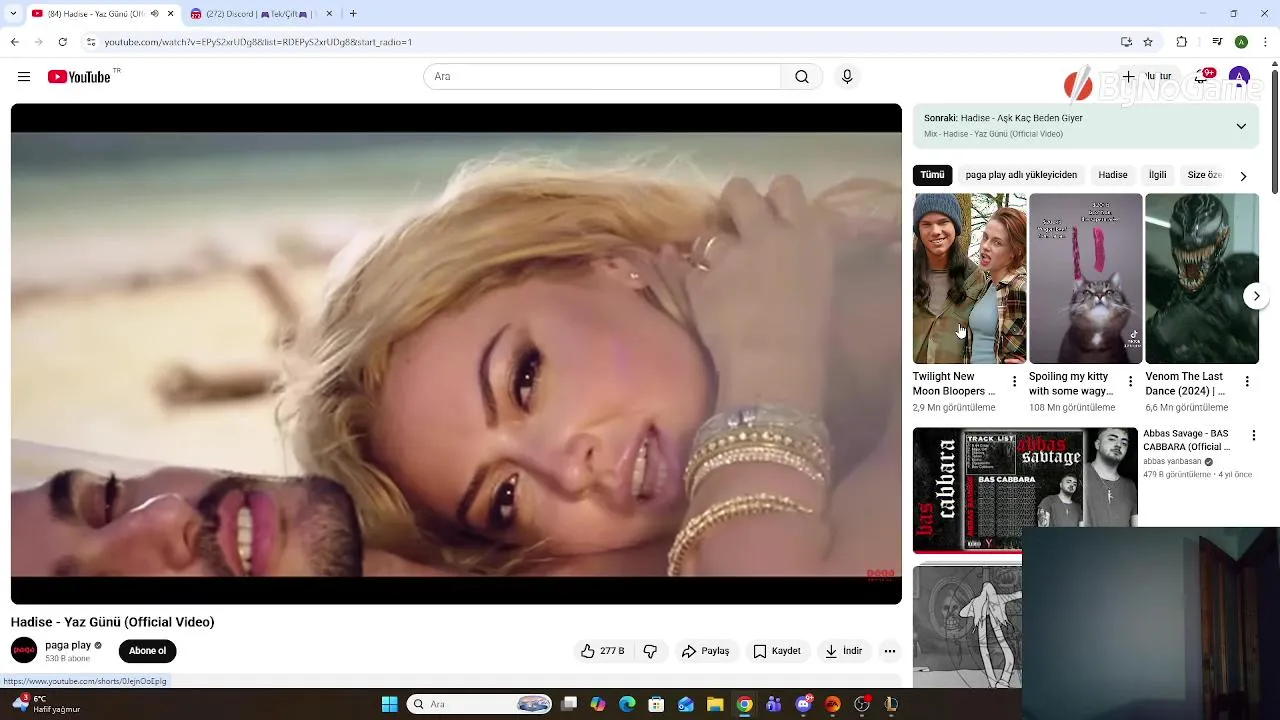Show next Shorts with the shelf arrow
This screenshot has height=720, width=1280.
(1256, 296)
